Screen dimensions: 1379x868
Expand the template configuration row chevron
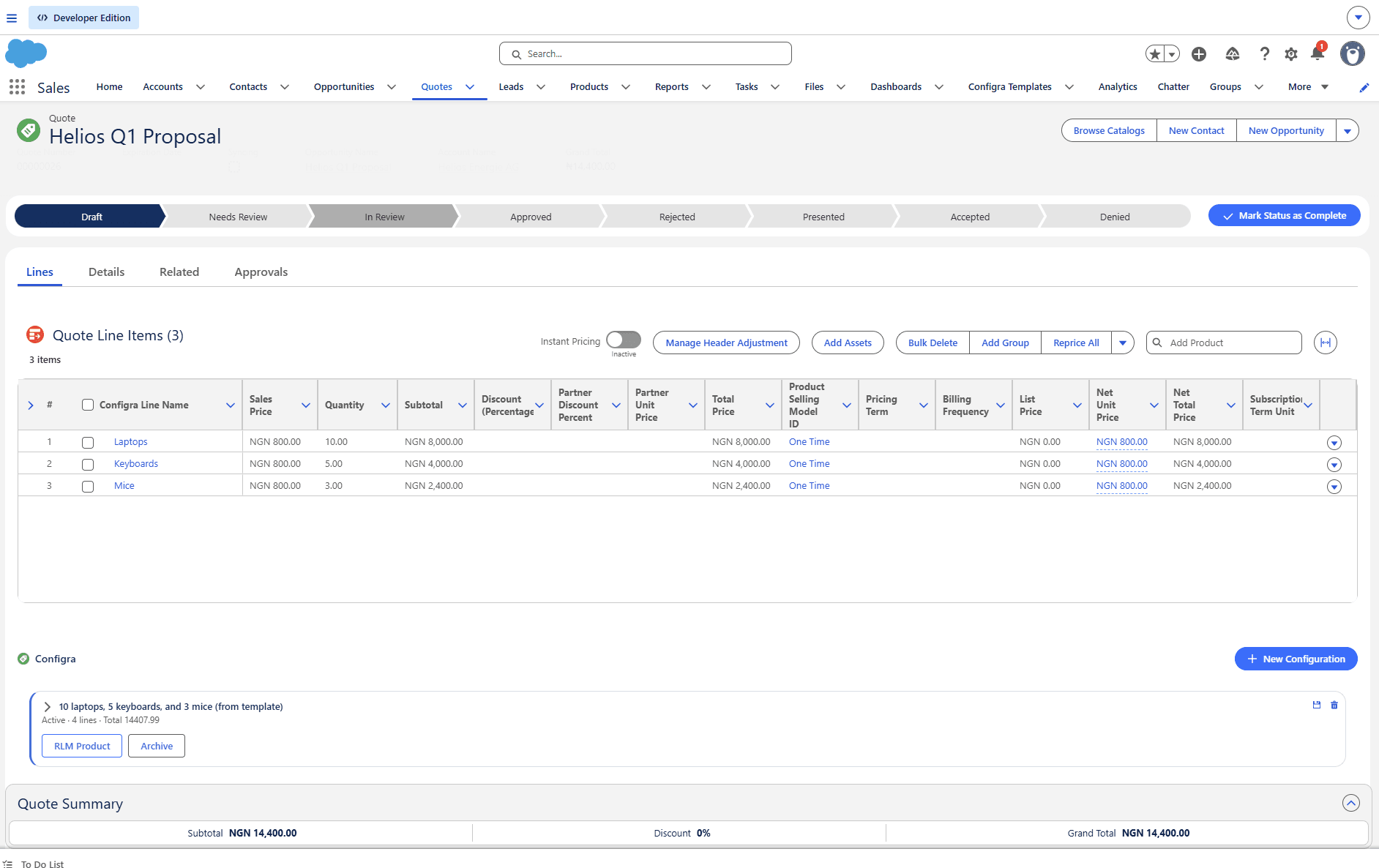[x=47, y=707]
